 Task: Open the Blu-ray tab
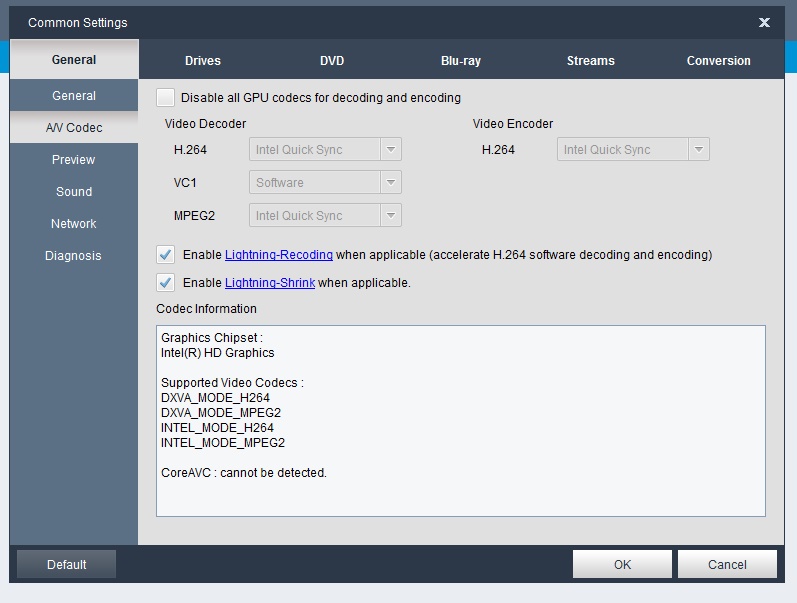(x=461, y=61)
